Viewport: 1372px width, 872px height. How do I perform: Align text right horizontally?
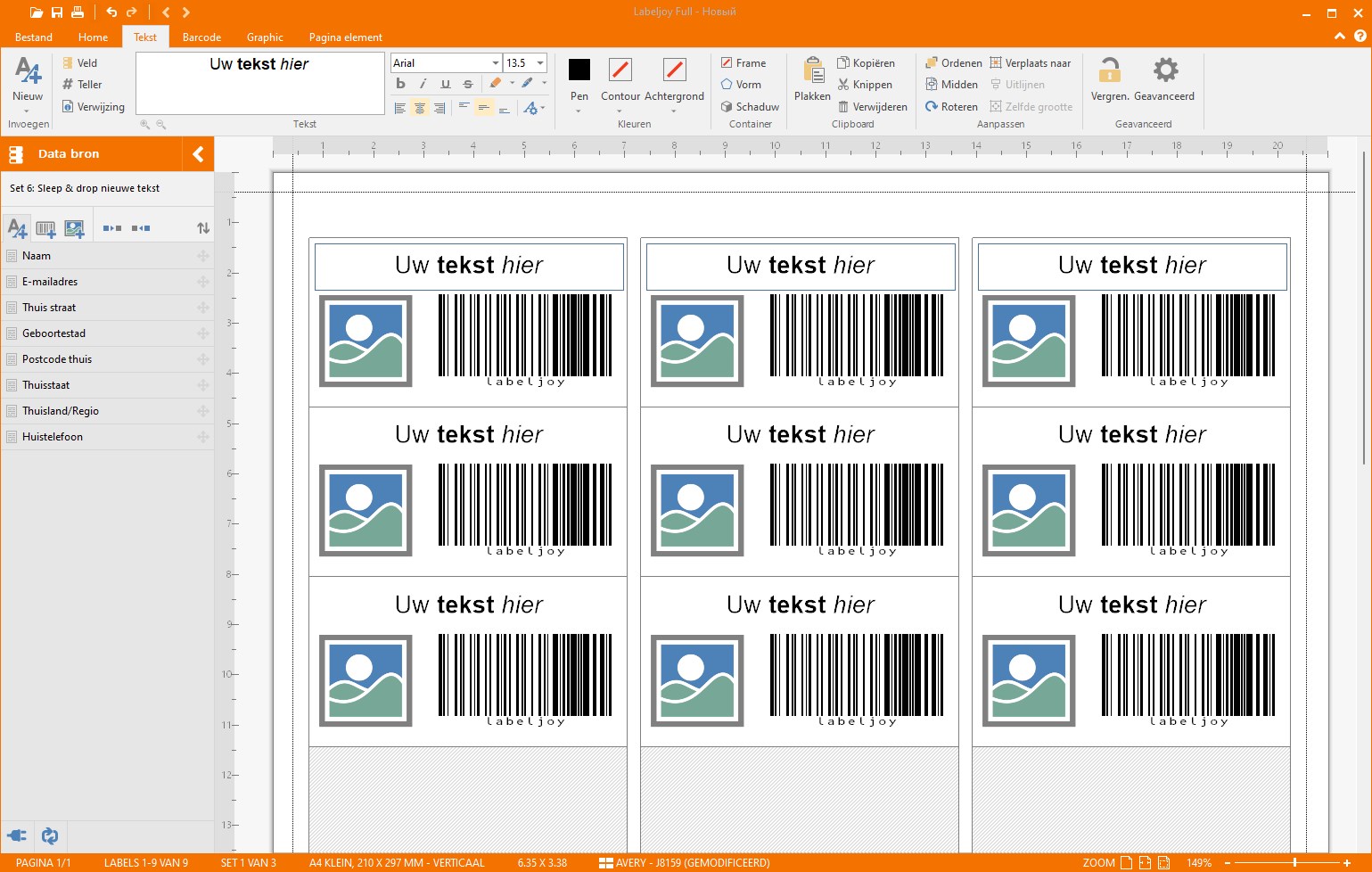click(440, 108)
